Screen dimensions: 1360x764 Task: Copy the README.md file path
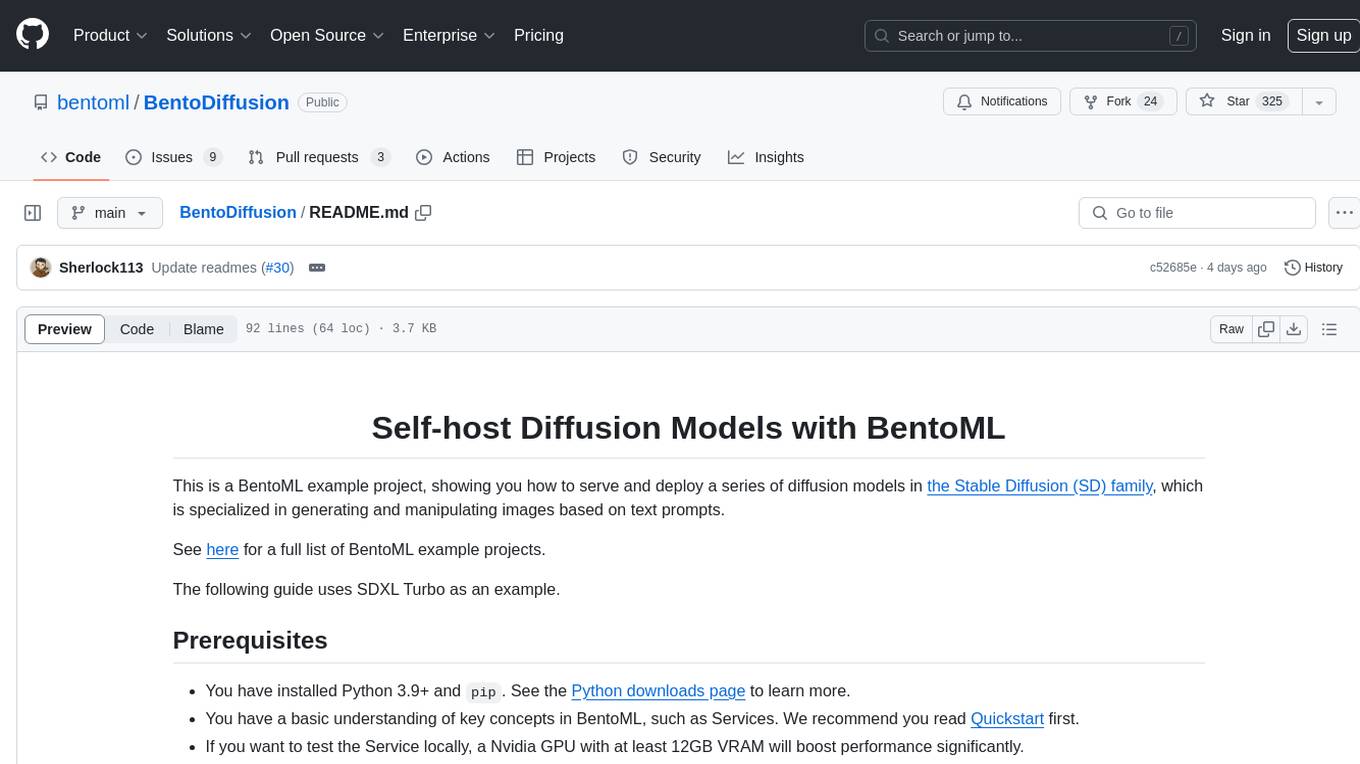423,212
